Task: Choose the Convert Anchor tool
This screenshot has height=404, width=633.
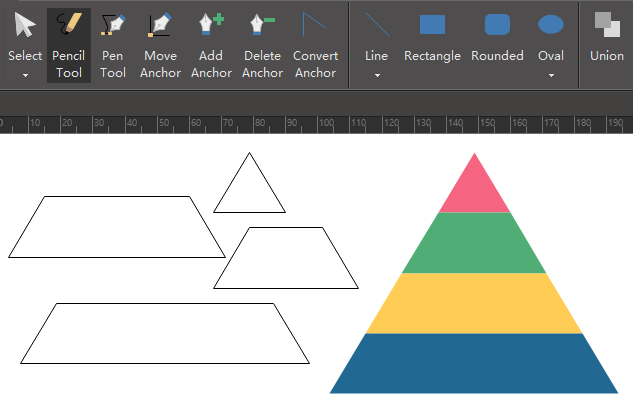Action: 315,45
